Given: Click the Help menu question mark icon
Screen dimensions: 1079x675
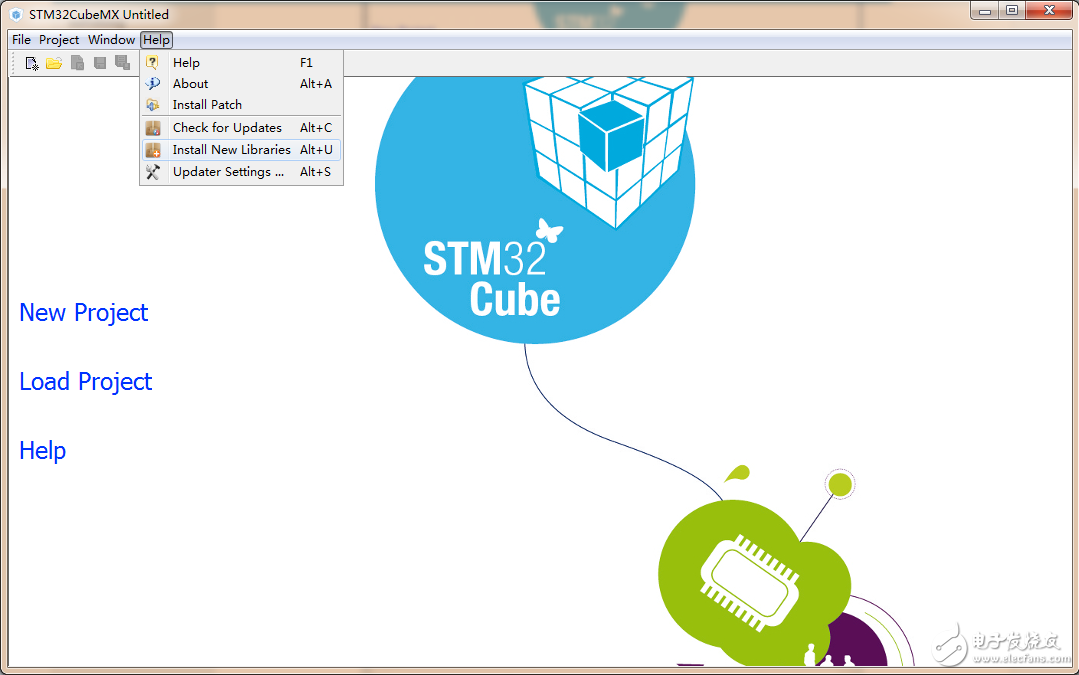Looking at the screenshot, I should coord(153,63).
